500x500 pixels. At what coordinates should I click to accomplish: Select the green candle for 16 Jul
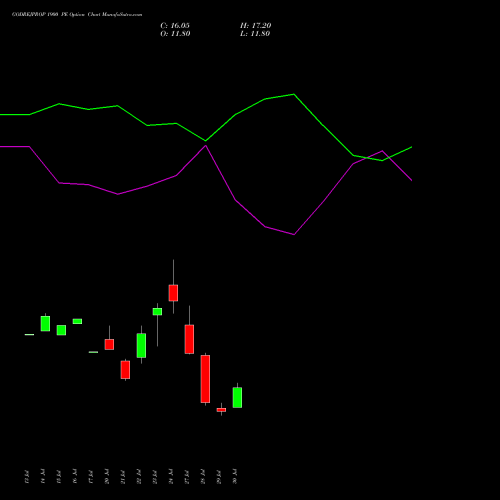click(77, 321)
